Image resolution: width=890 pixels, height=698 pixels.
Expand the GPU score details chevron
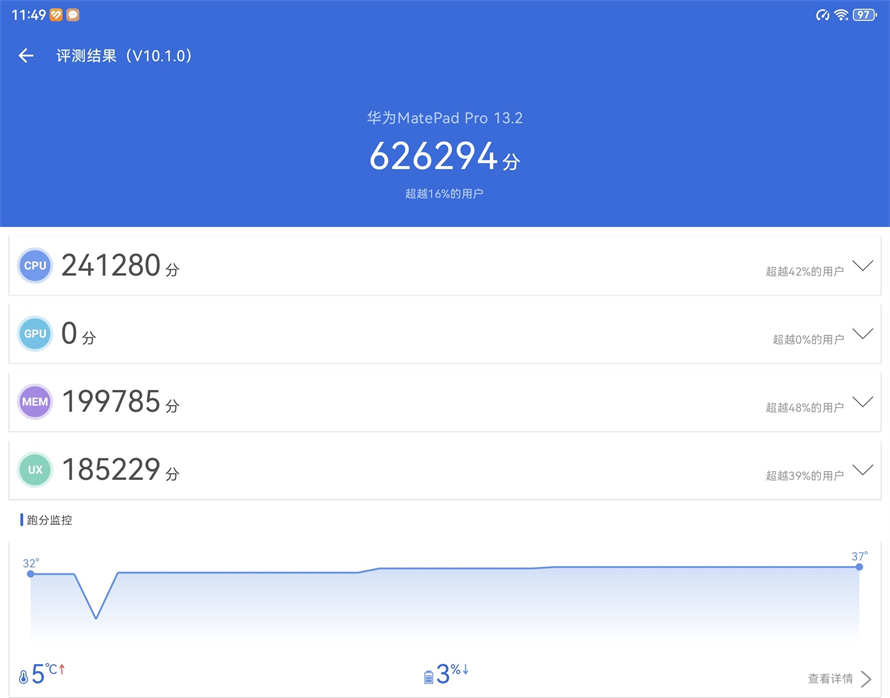pos(863,333)
